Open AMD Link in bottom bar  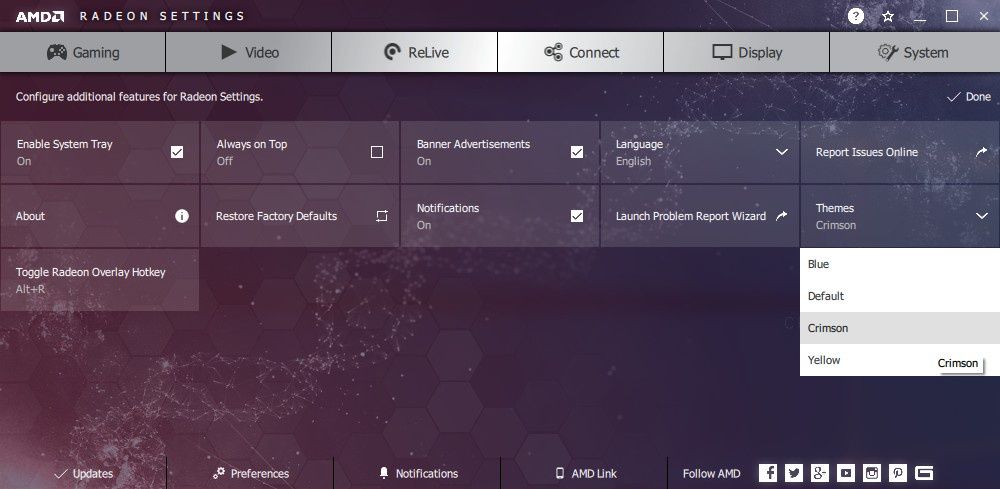[x=585, y=473]
